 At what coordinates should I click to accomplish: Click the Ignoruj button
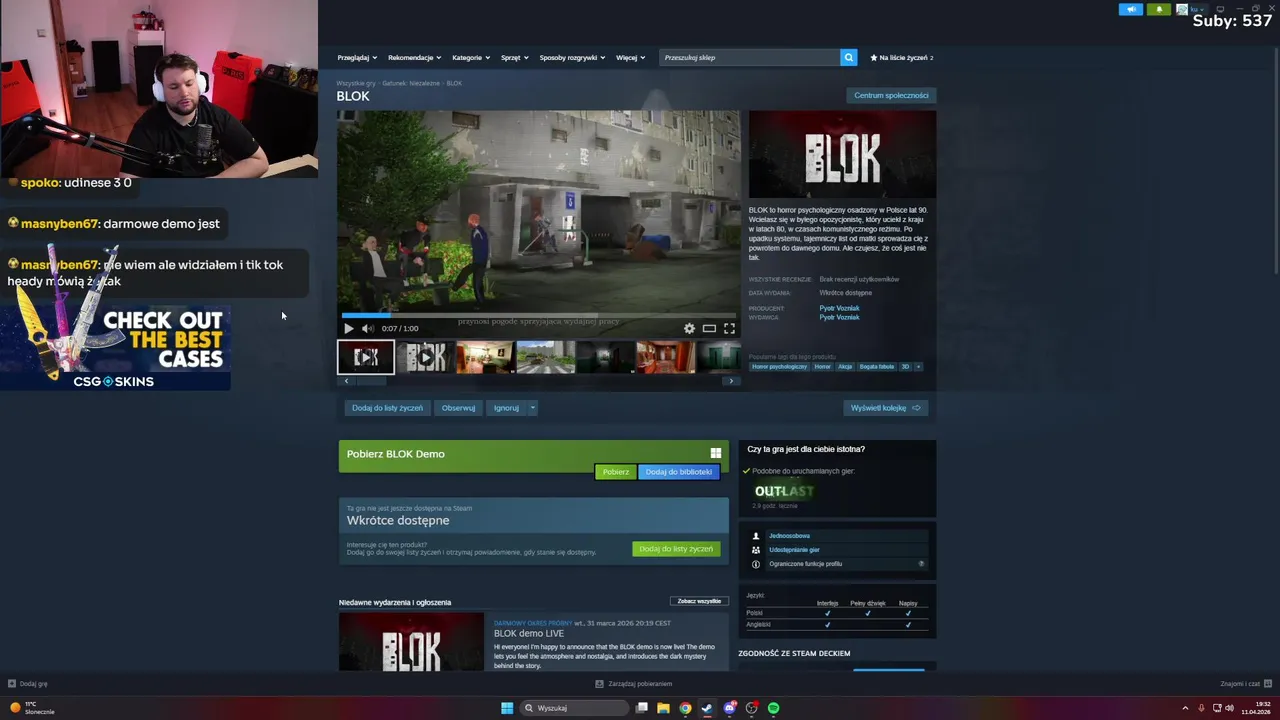[x=506, y=408]
